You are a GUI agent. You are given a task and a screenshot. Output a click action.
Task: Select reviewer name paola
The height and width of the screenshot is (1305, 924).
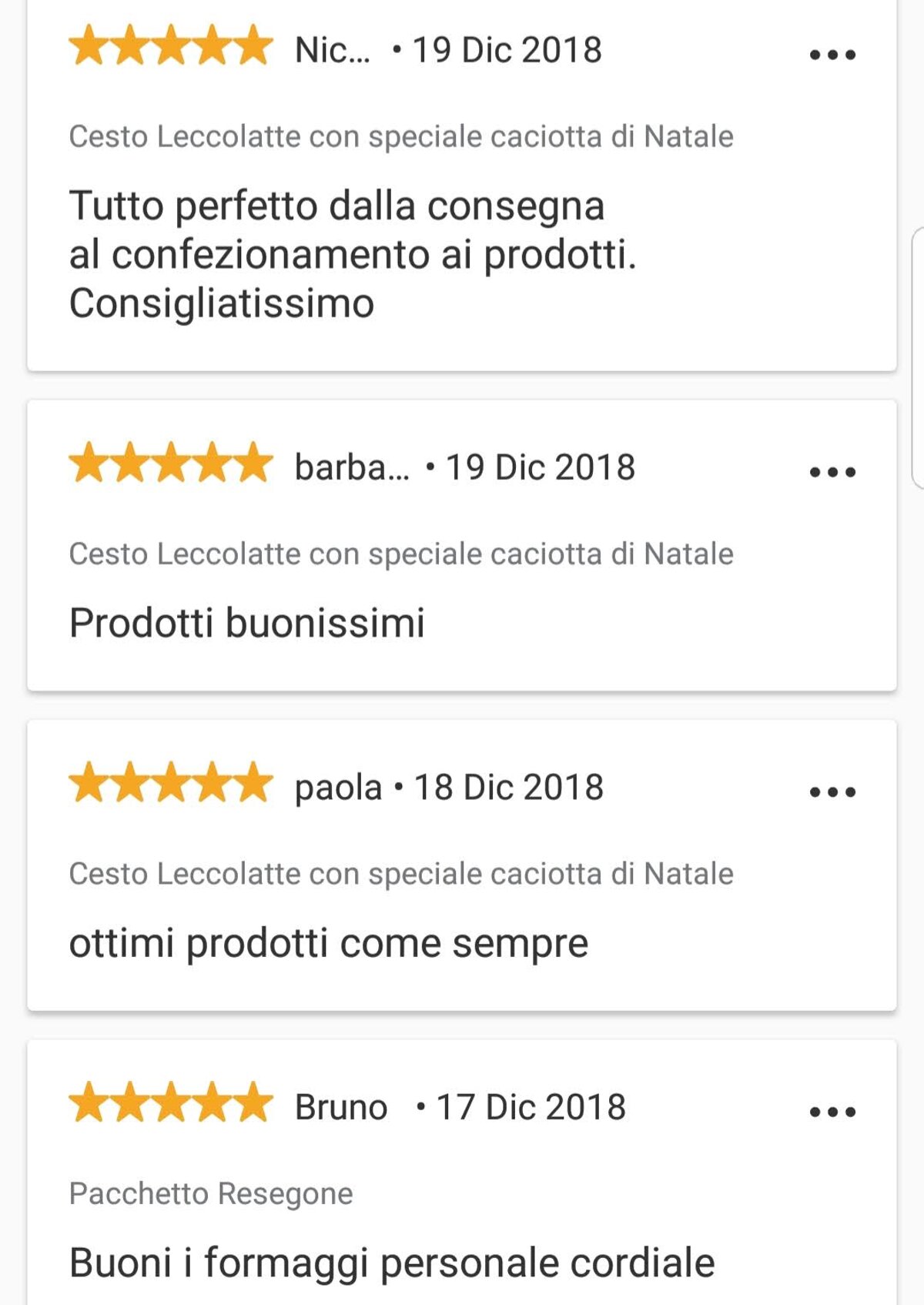[x=338, y=788]
